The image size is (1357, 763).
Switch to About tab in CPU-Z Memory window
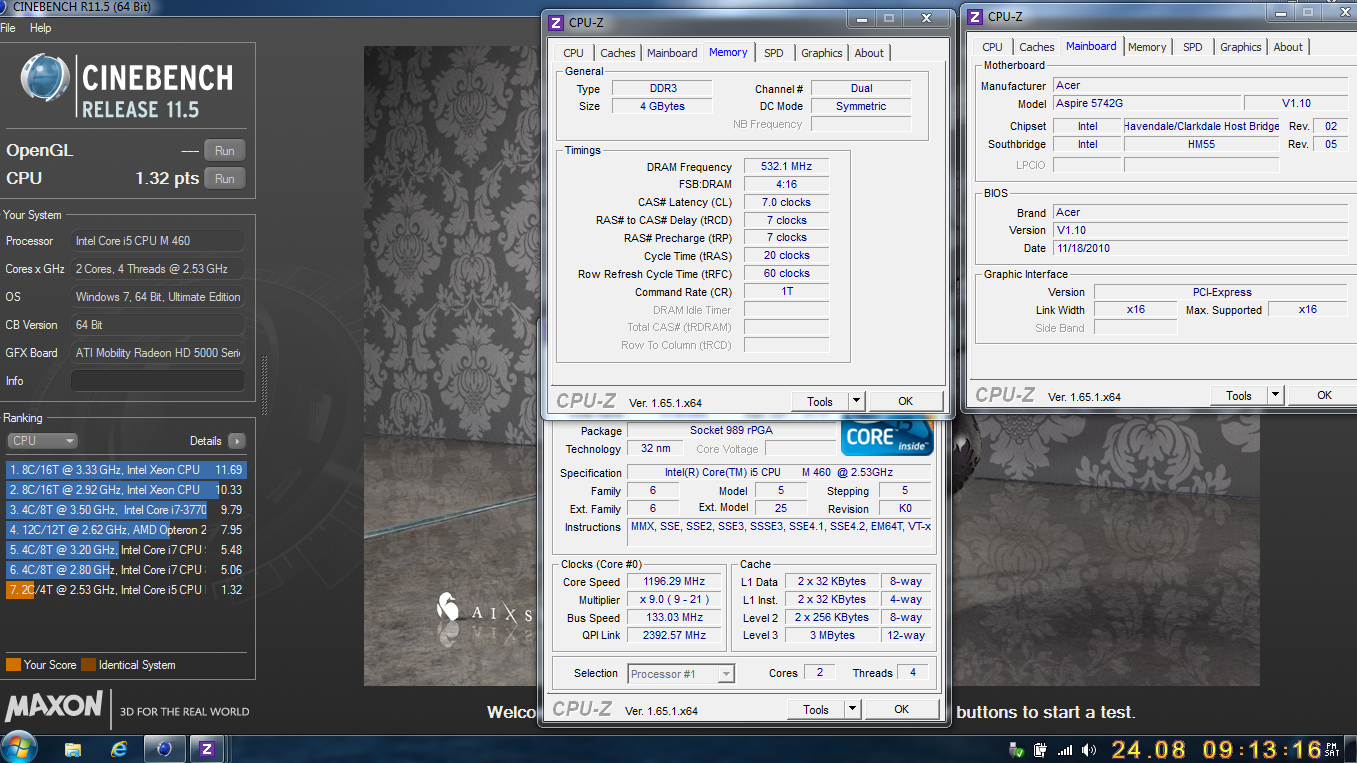pos(869,53)
